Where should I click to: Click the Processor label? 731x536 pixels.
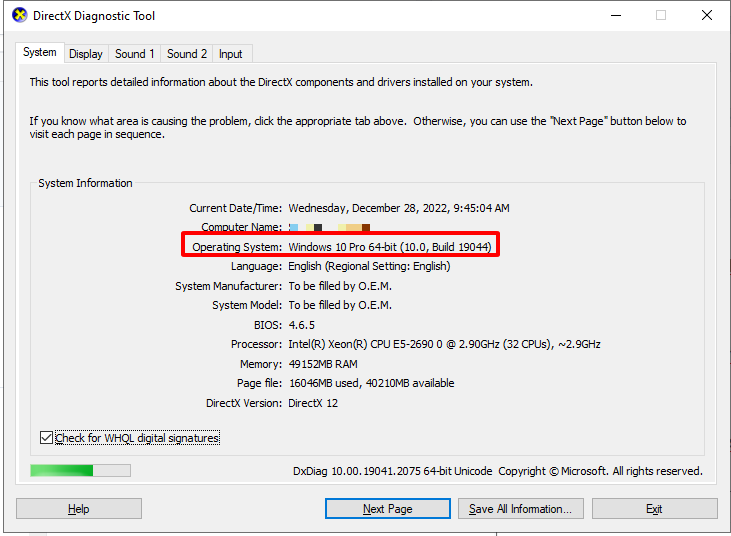click(256, 344)
